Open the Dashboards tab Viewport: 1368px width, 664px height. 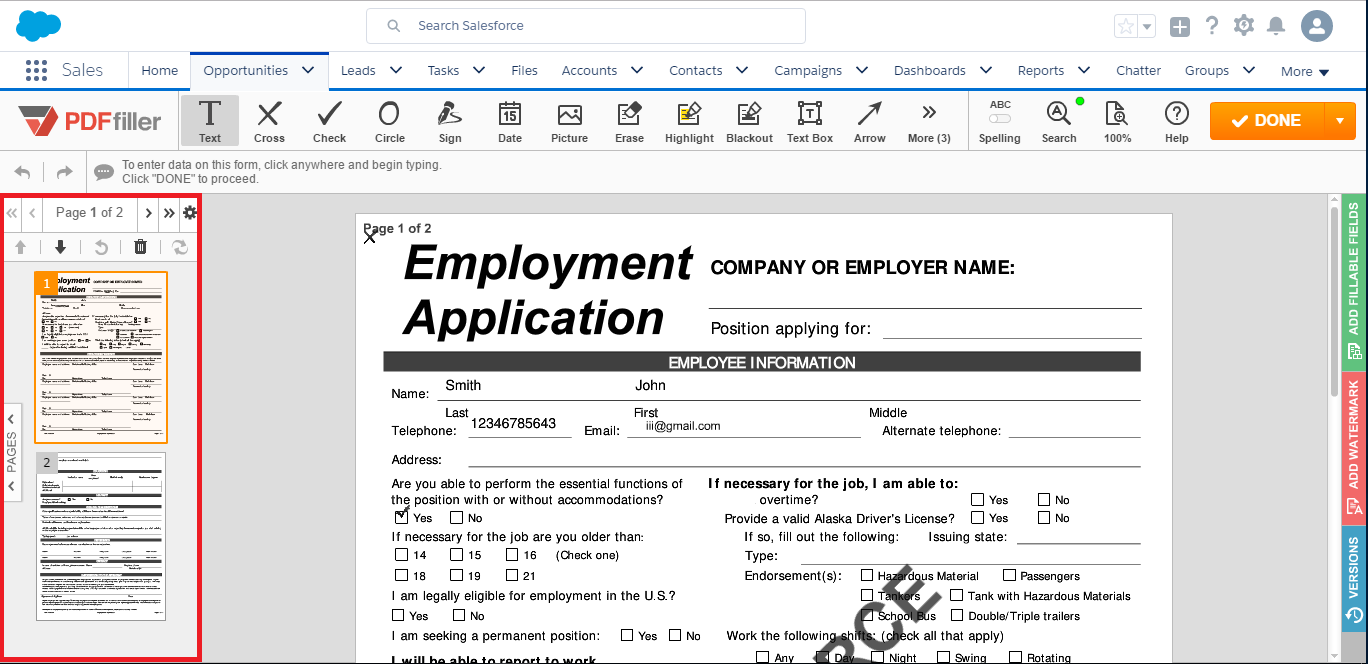click(x=930, y=70)
